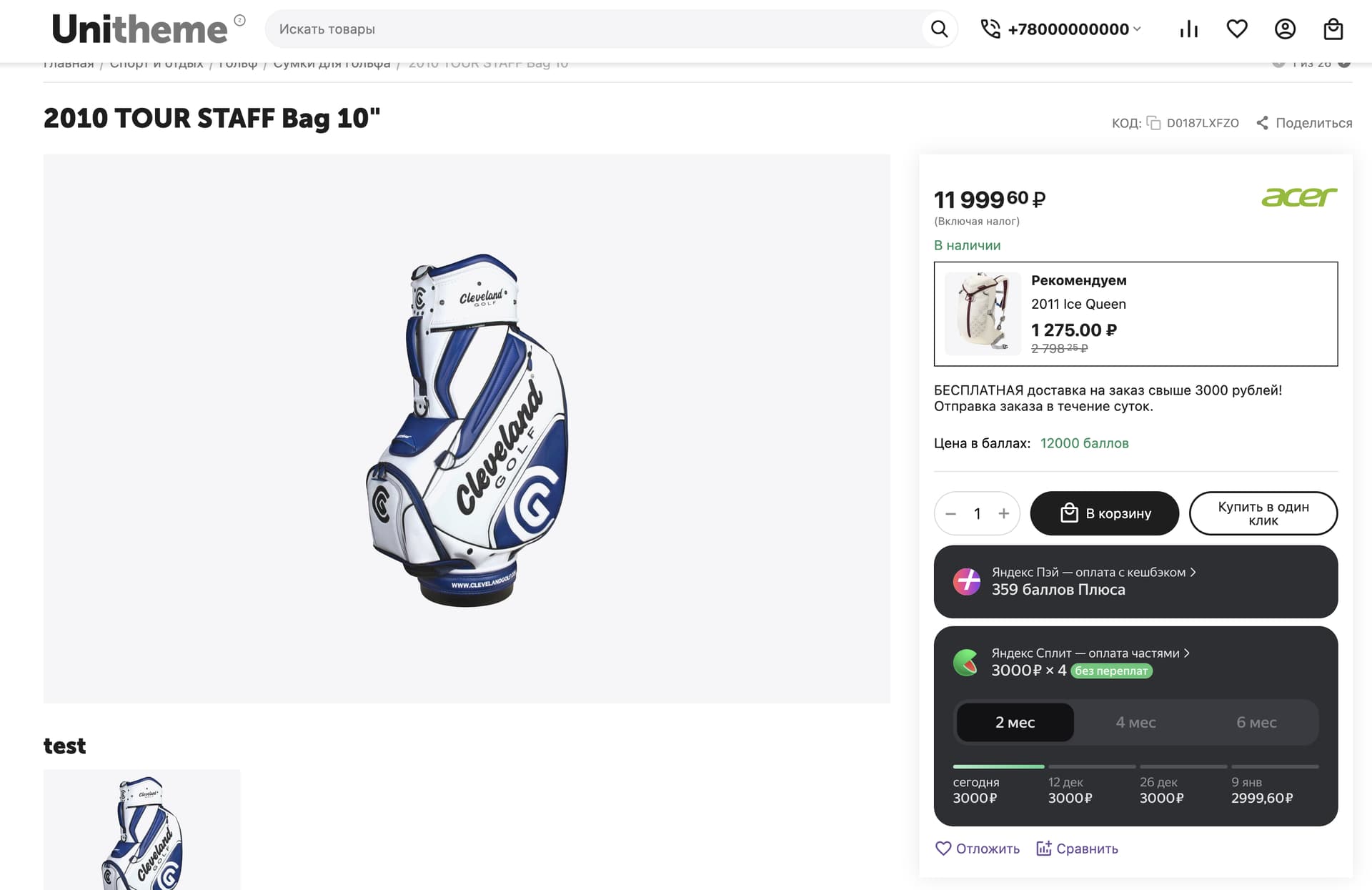Click the Acer brand logo

click(1298, 197)
